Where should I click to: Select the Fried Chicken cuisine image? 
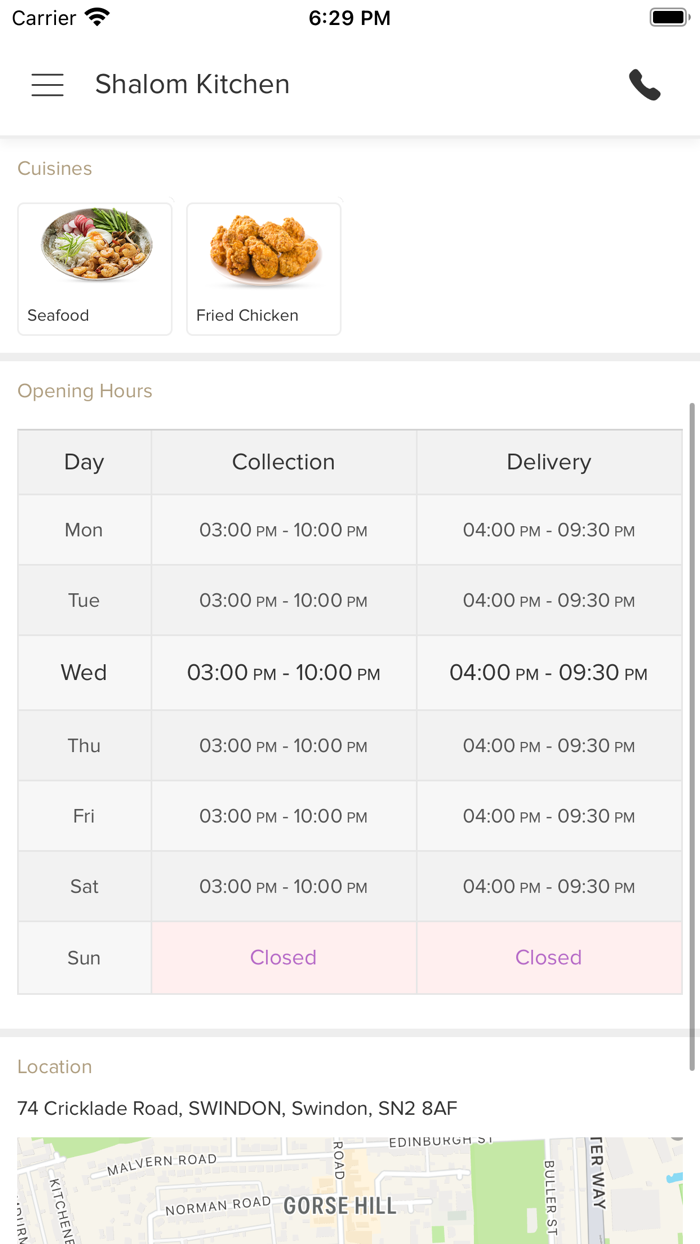264,248
